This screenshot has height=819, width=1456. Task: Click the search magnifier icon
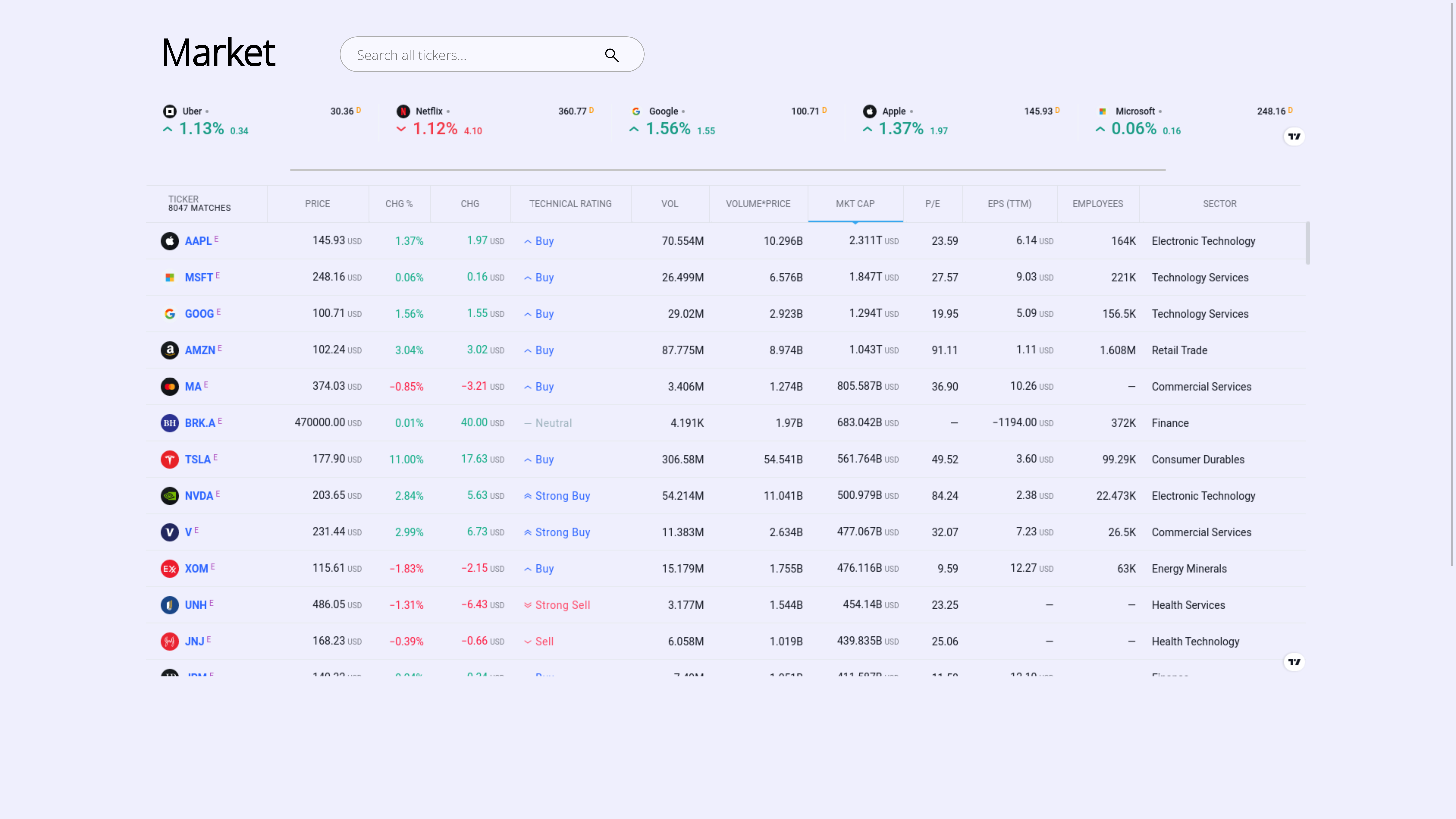[612, 55]
